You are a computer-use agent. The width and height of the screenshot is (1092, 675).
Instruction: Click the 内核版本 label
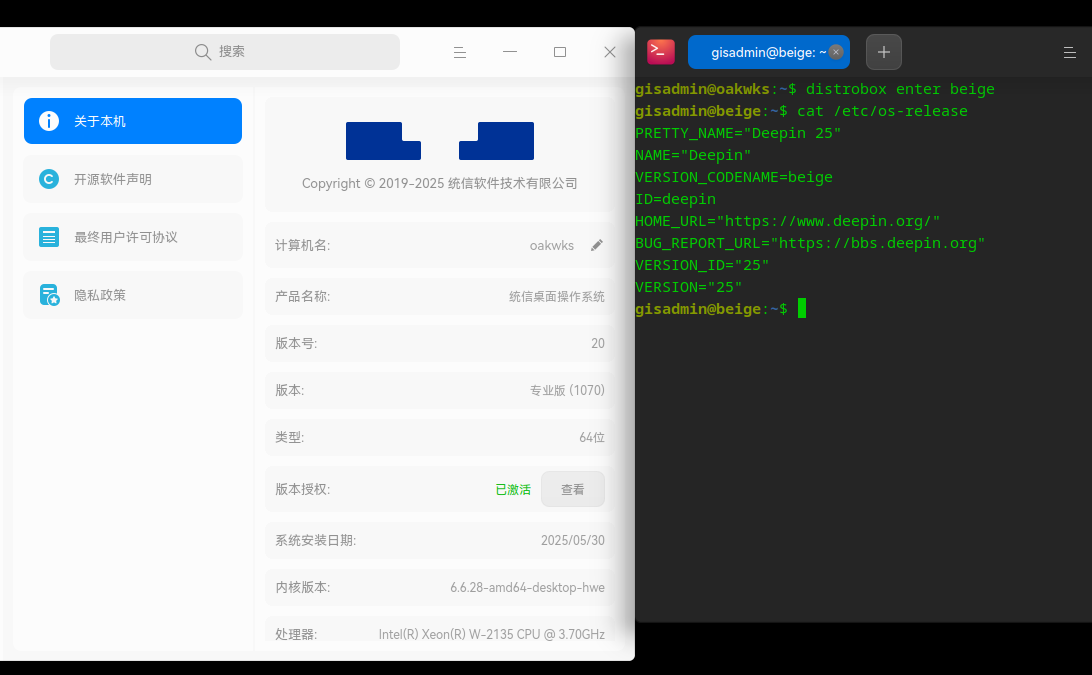302,587
